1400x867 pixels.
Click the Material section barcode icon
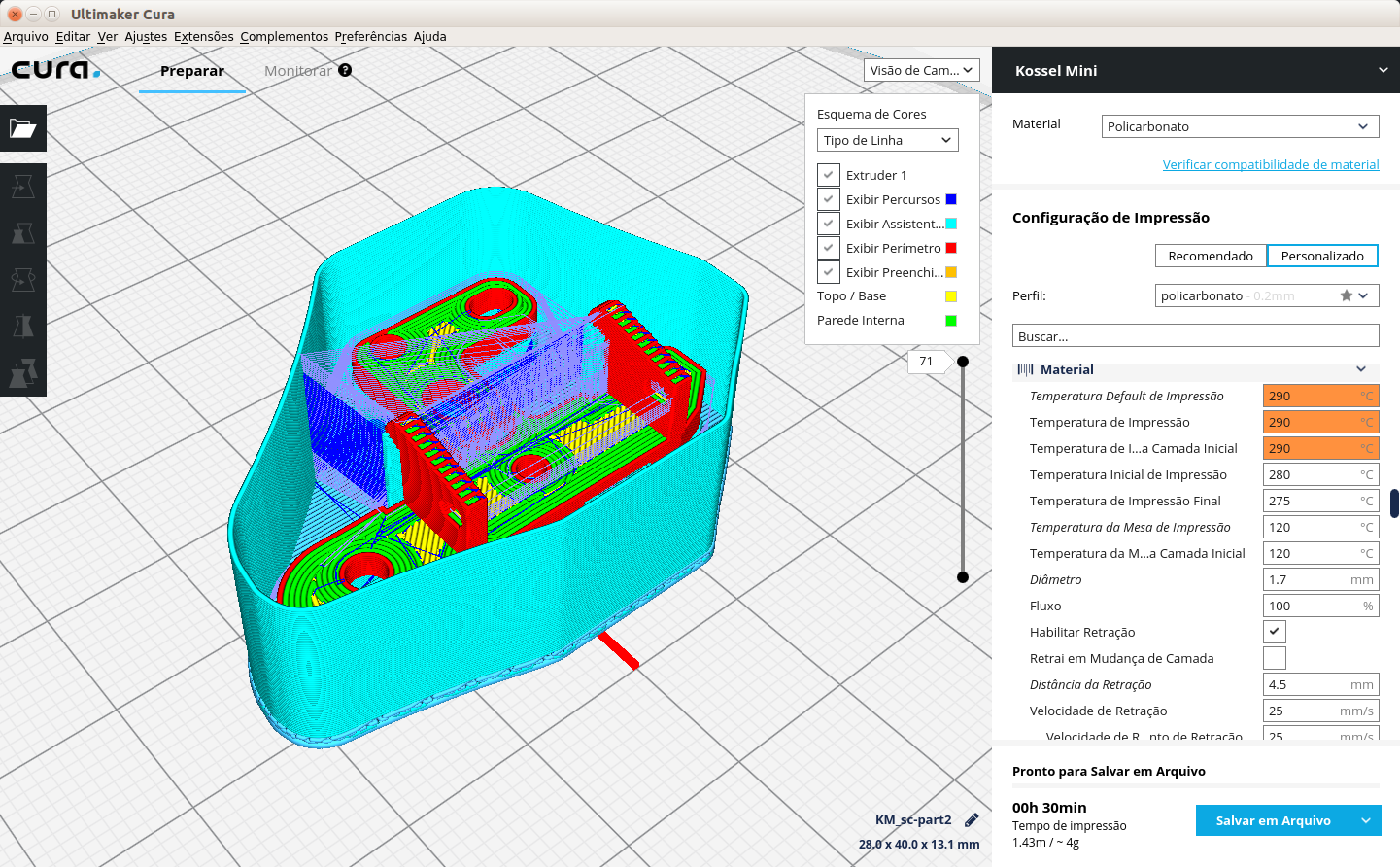tap(1025, 369)
